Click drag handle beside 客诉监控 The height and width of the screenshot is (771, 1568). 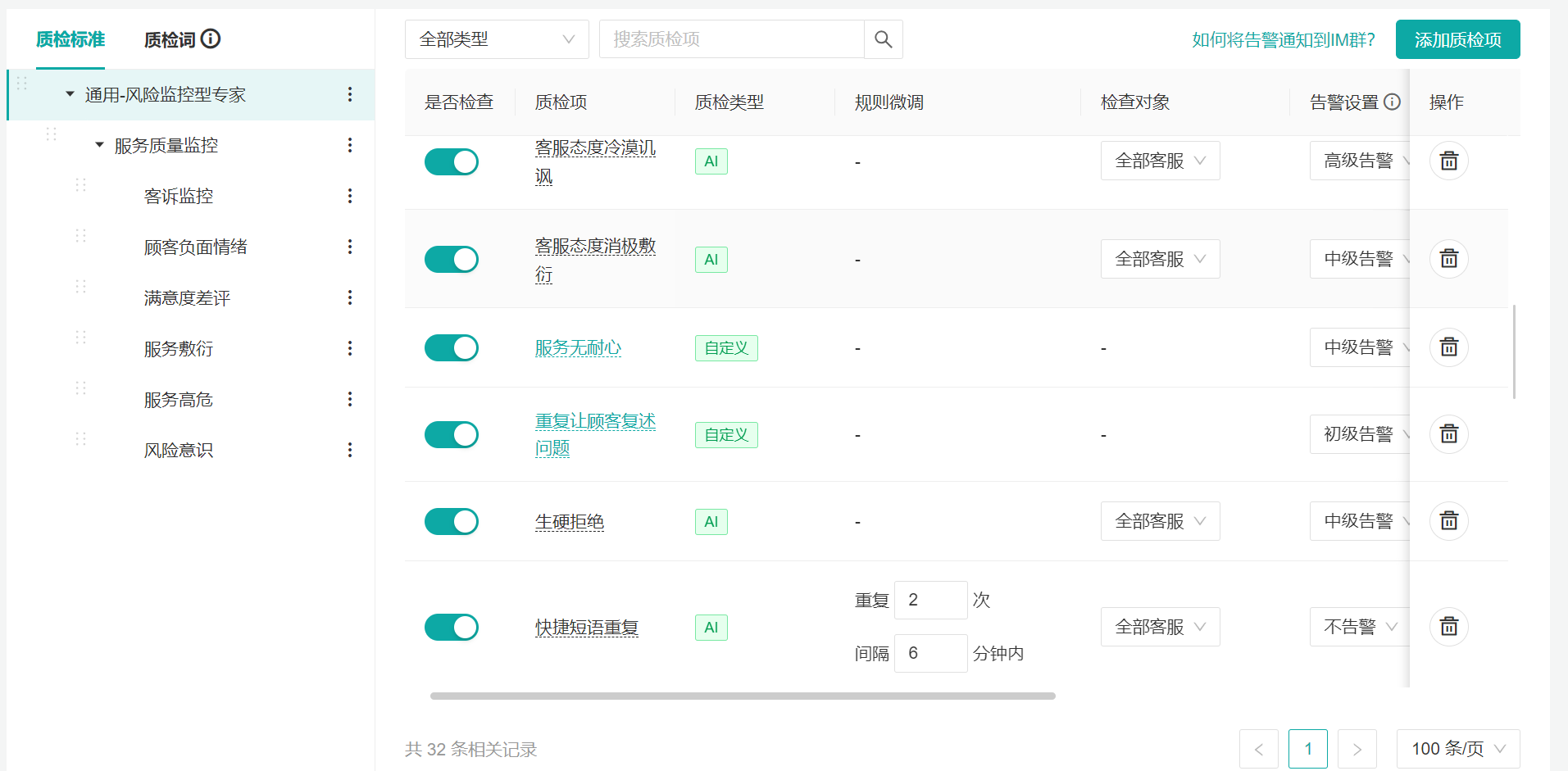point(80,184)
